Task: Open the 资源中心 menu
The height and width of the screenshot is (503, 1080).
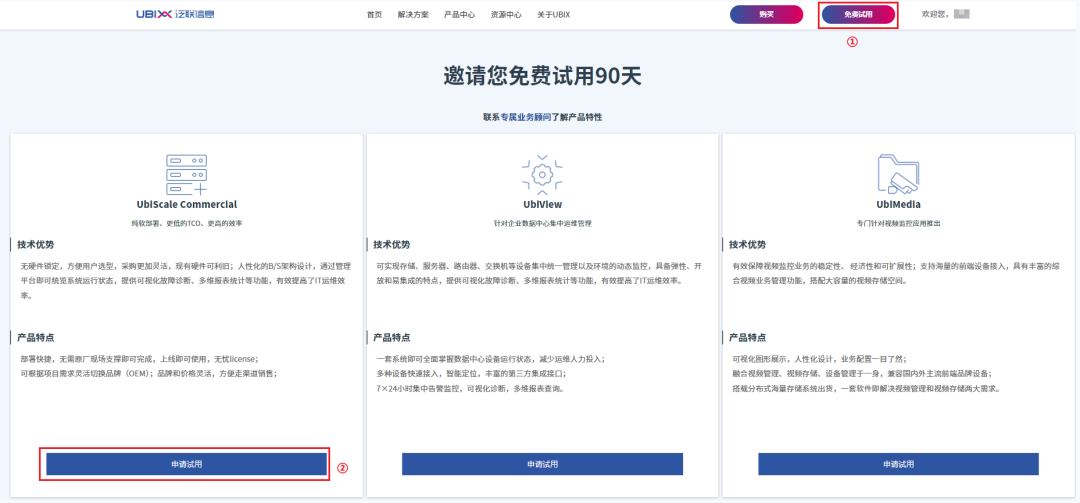Action: pyautogui.click(x=506, y=14)
